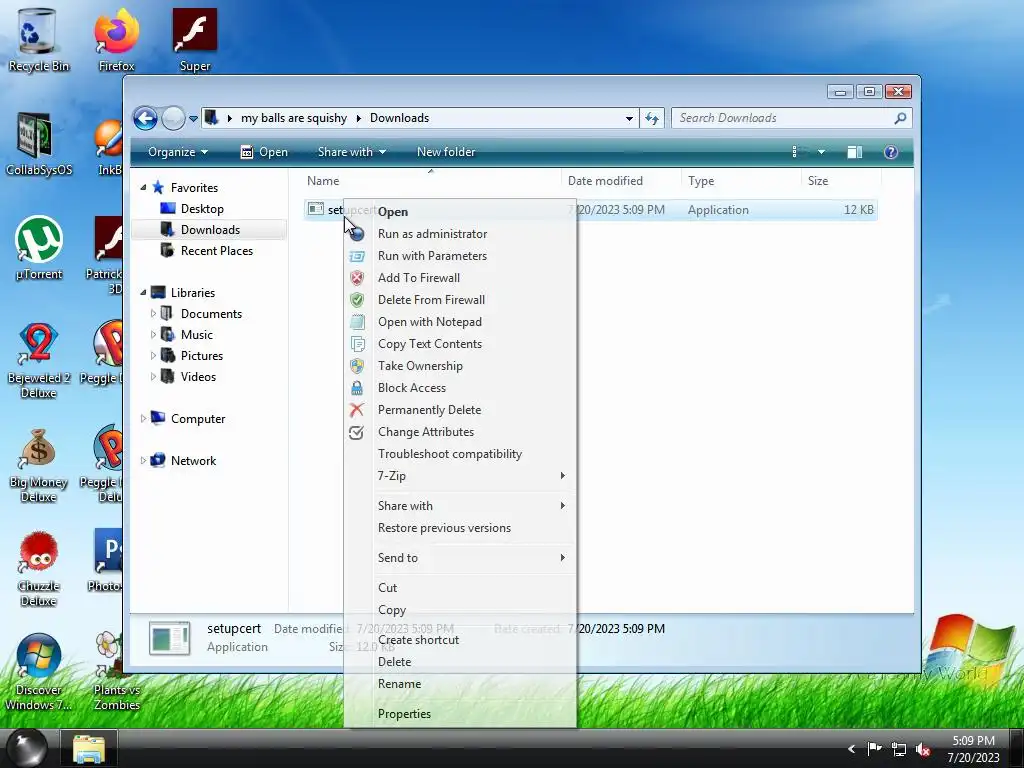This screenshot has height=768, width=1024.
Task: Open the Organize dropdown menu
Action: click(178, 152)
